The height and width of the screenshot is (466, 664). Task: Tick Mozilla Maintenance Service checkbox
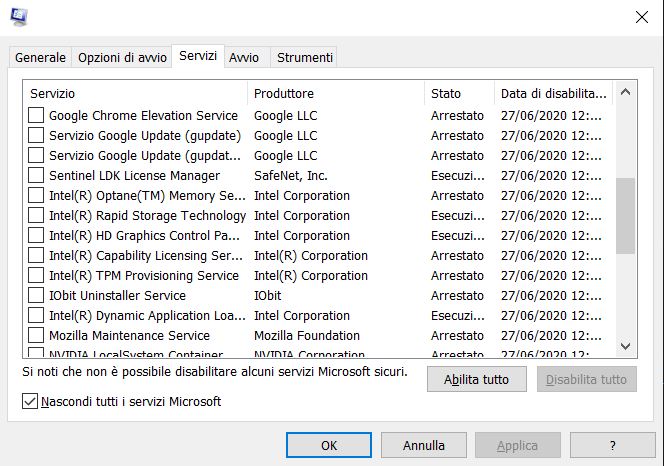tap(36, 335)
